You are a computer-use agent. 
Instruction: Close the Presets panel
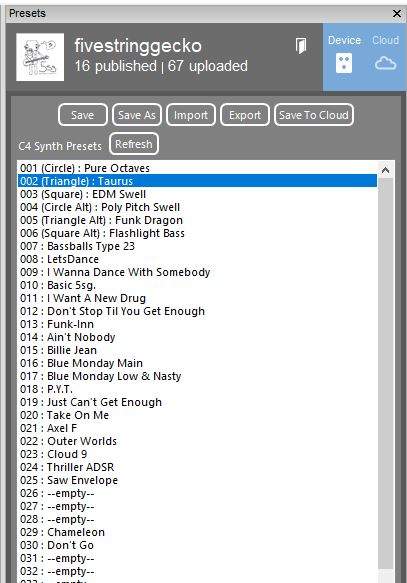coord(397,14)
